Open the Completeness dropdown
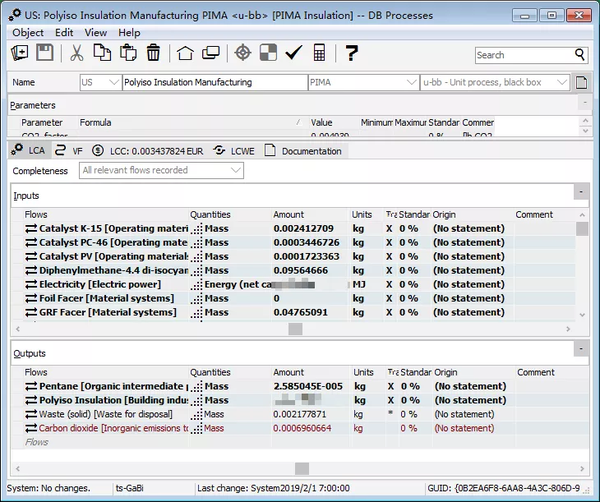This screenshot has width=600, height=502. [x=236, y=170]
